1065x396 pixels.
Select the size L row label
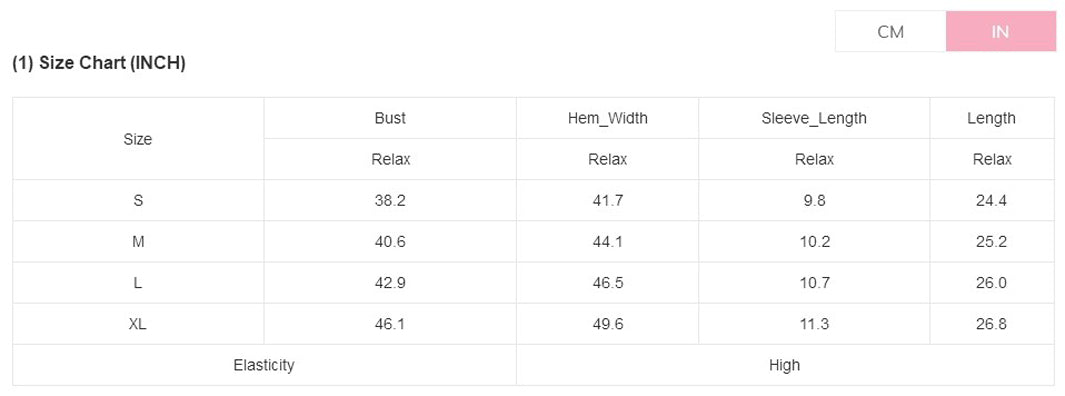(138, 283)
